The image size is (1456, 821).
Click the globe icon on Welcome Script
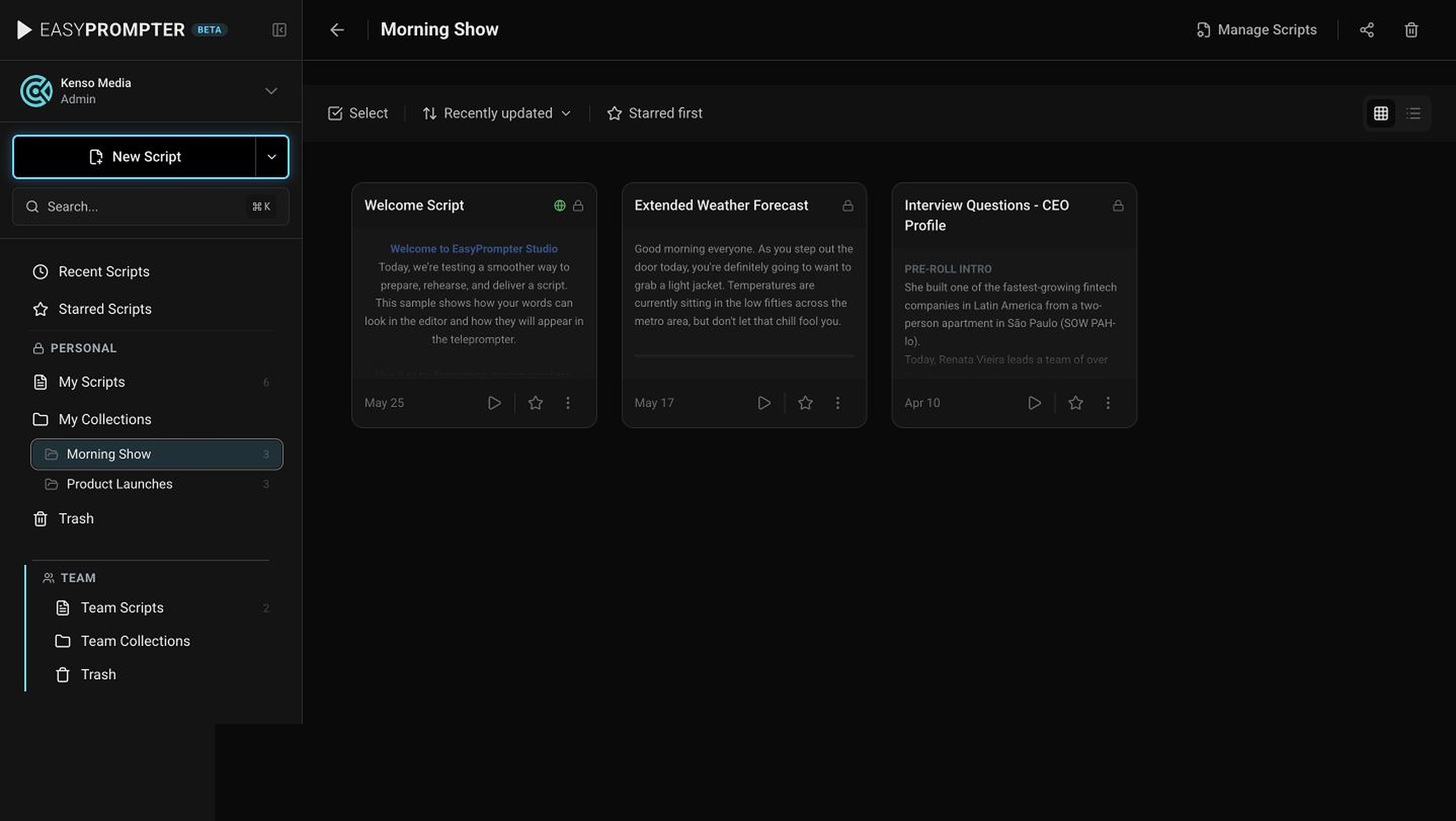coord(559,206)
